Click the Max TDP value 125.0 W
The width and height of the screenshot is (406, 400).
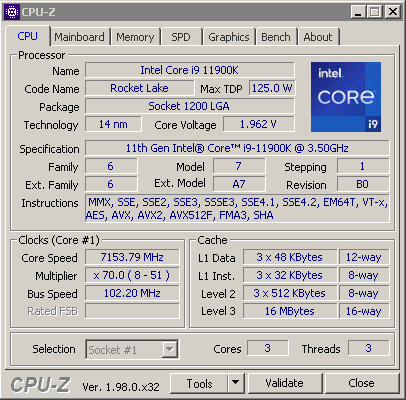point(272,88)
